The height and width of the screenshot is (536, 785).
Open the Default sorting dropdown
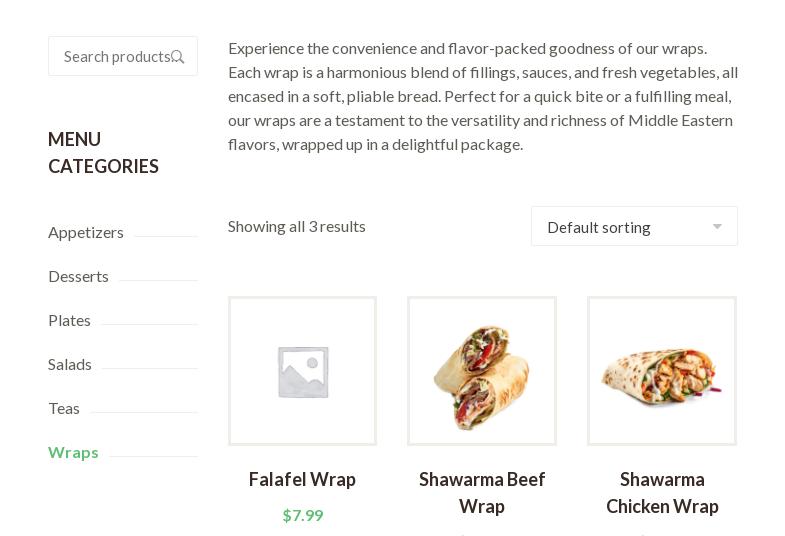click(x=620, y=227)
